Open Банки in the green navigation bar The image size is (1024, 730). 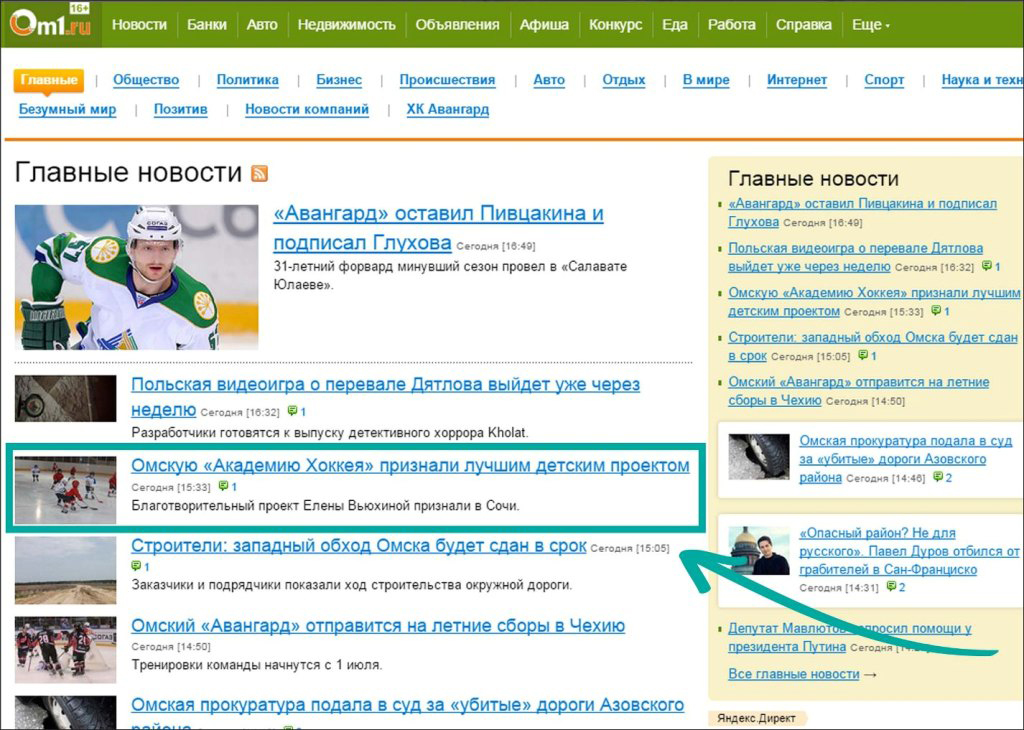point(206,25)
